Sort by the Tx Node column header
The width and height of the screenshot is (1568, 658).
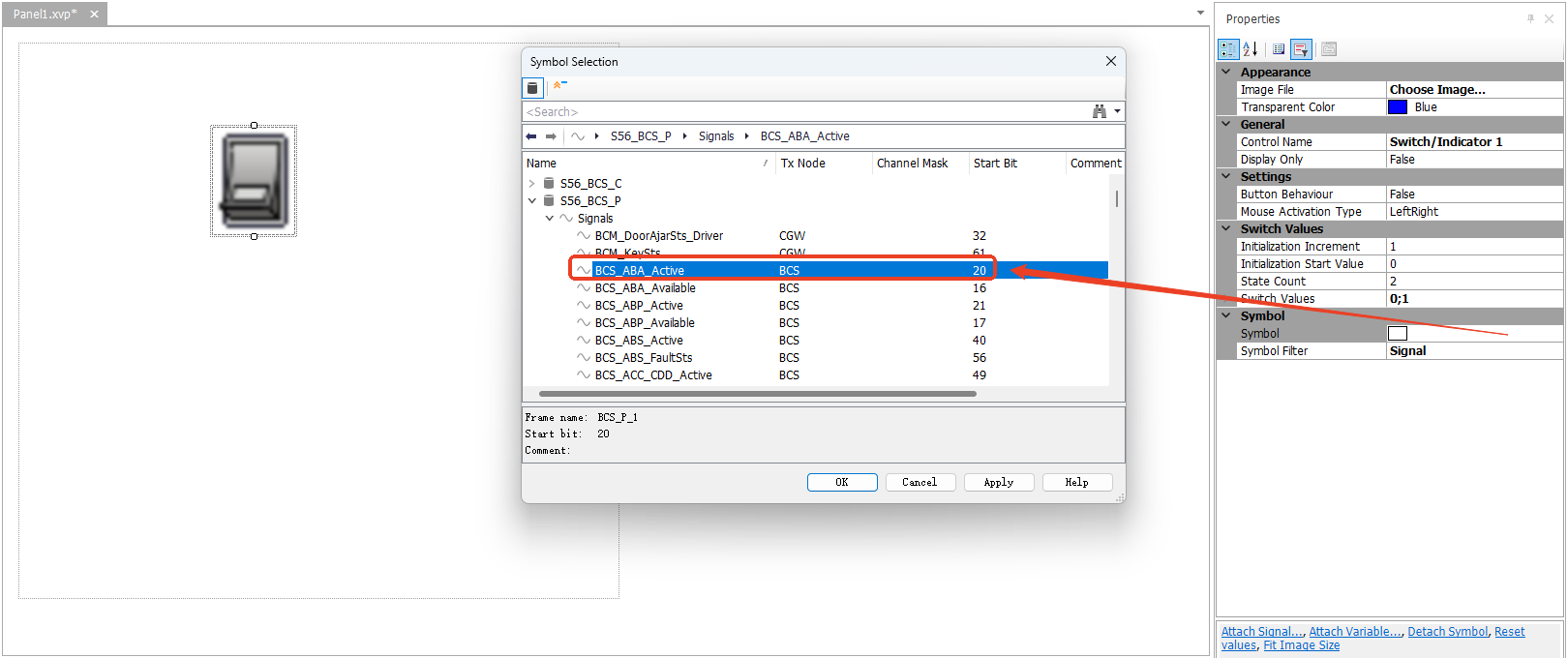pyautogui.click(x=825, y=163)
